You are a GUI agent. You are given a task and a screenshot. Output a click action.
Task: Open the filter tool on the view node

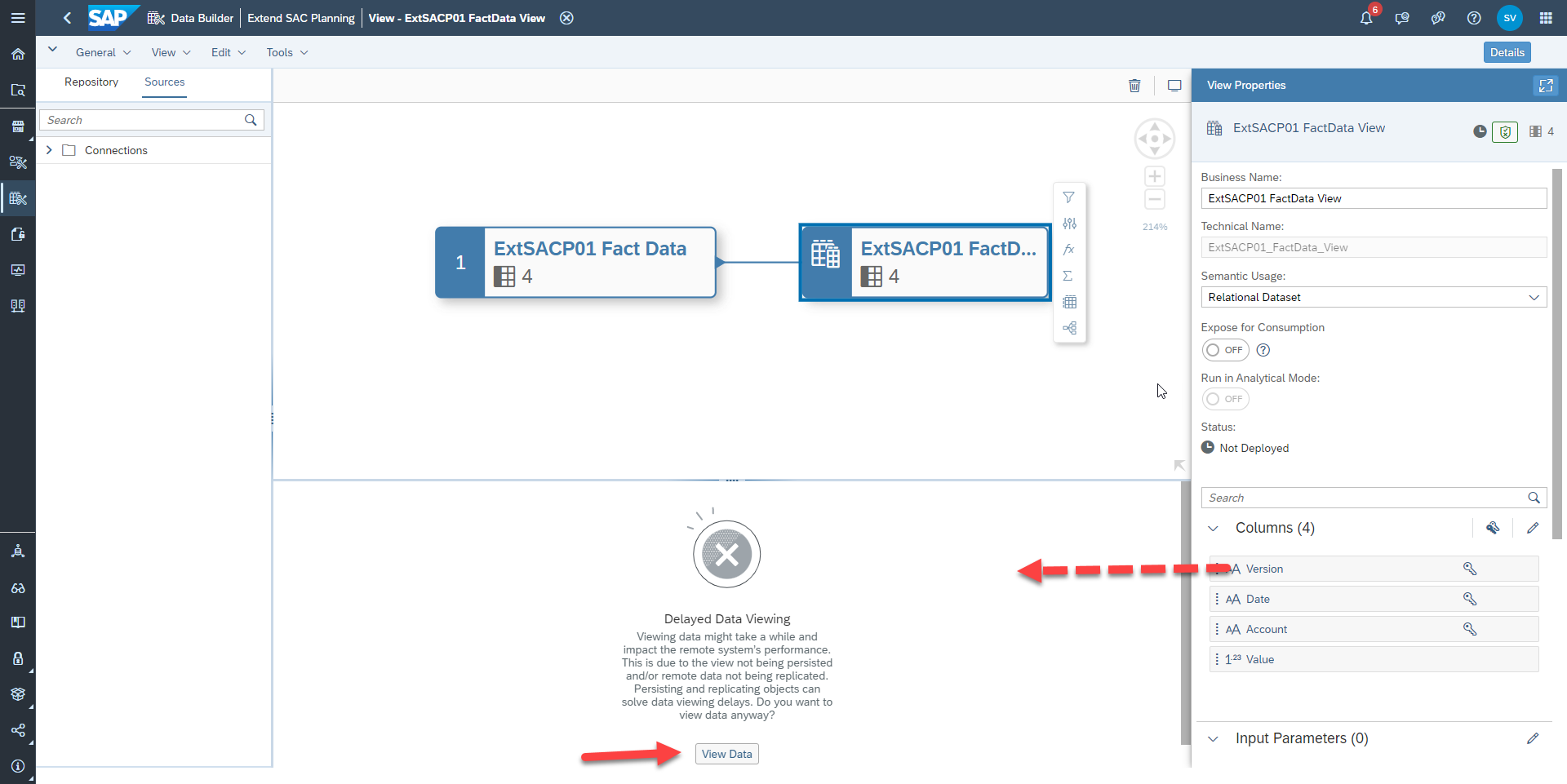tap(1070, 197)
